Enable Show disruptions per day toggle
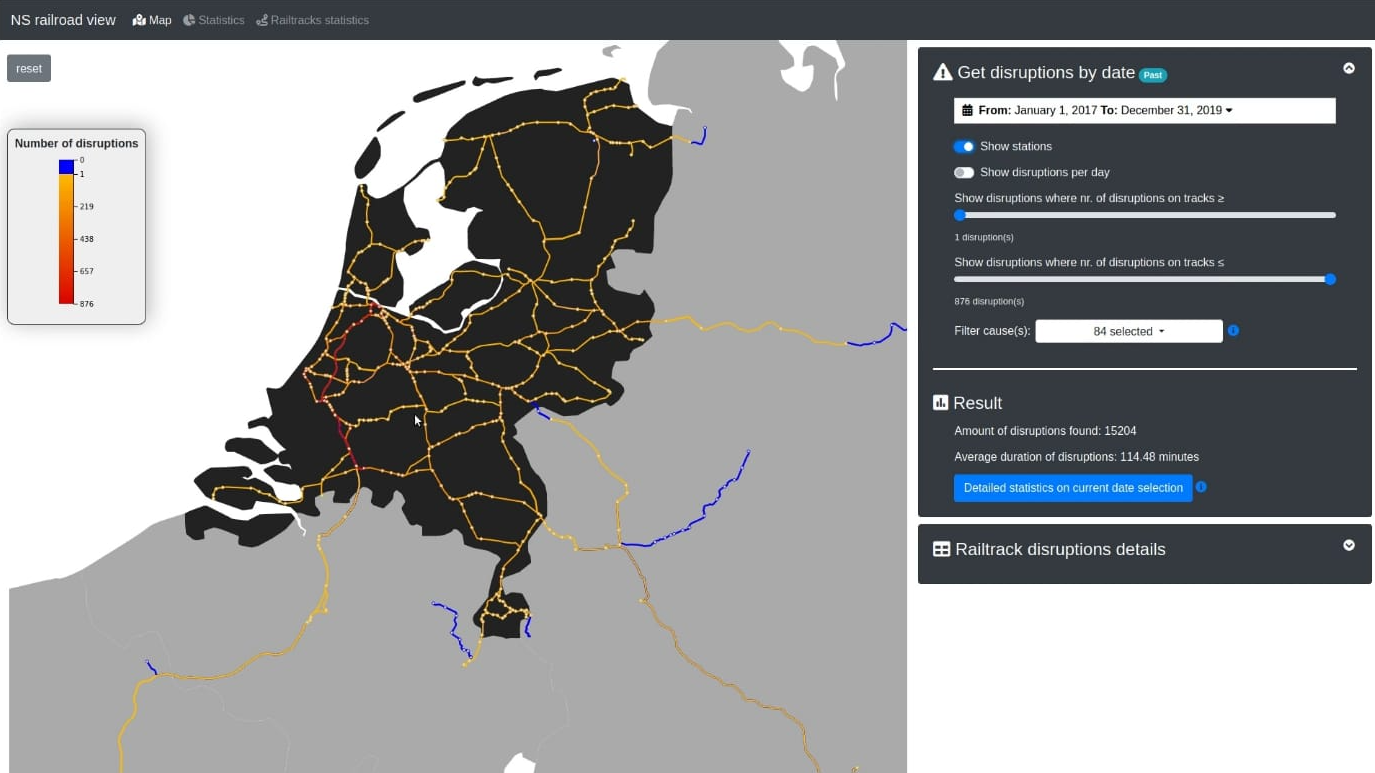The height and width of the screenshot is (773, 1375). click(964, 172)
